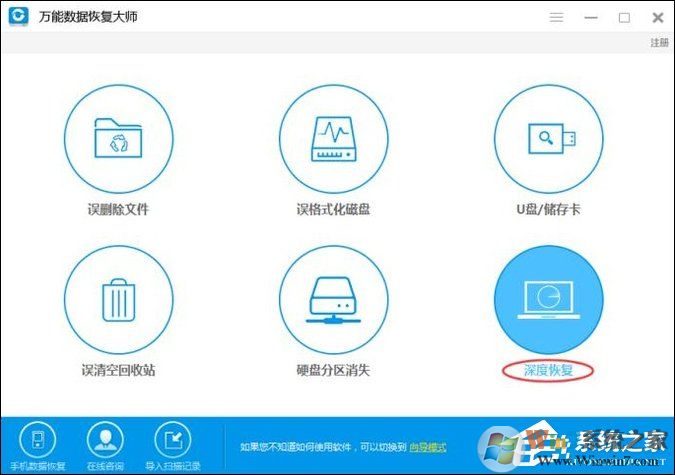Click the 导入扫描记录 import icon
Screen dimensions: 675x475
171,440
